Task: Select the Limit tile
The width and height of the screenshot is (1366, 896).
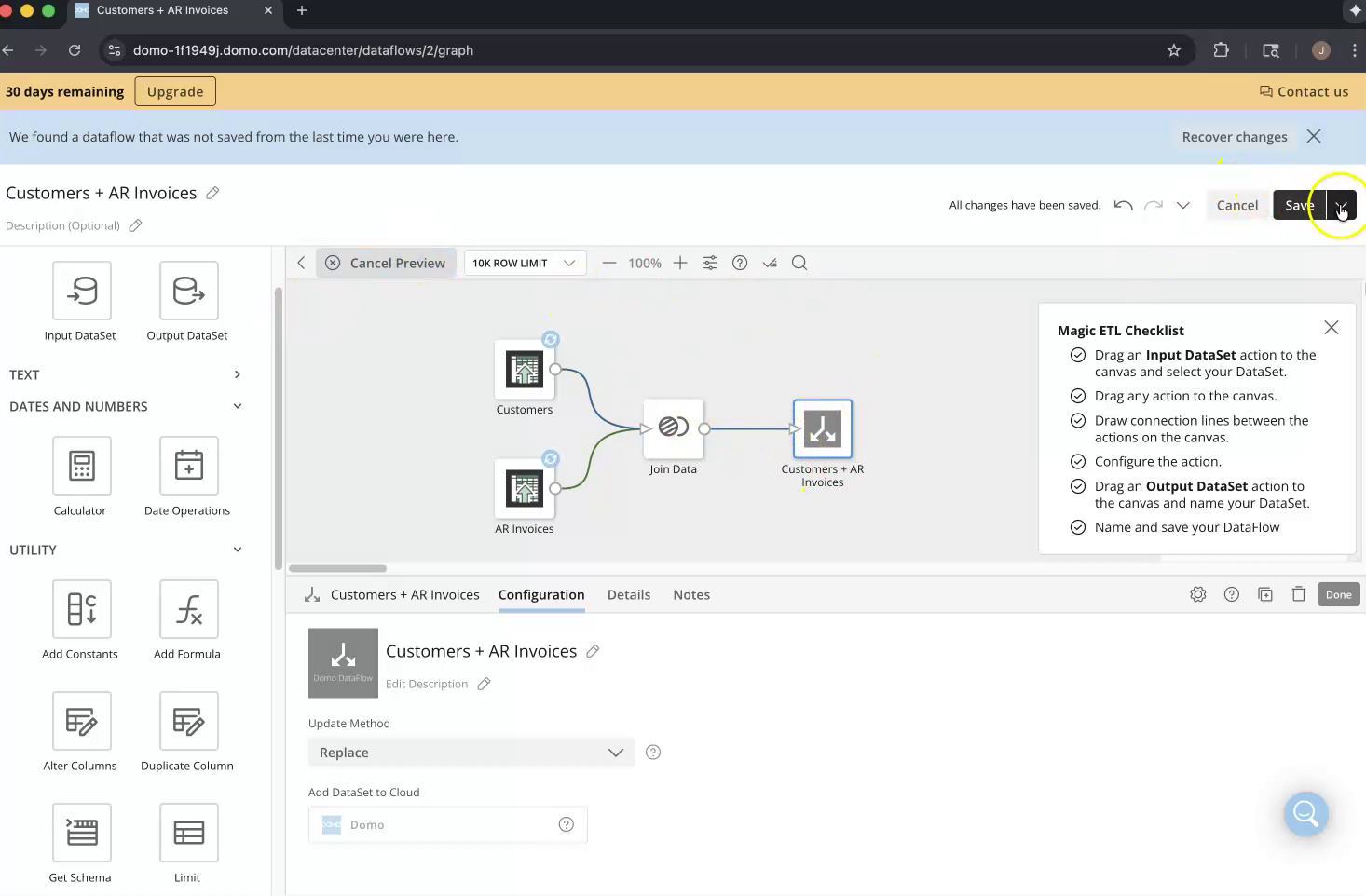Action: coord(188,833)
